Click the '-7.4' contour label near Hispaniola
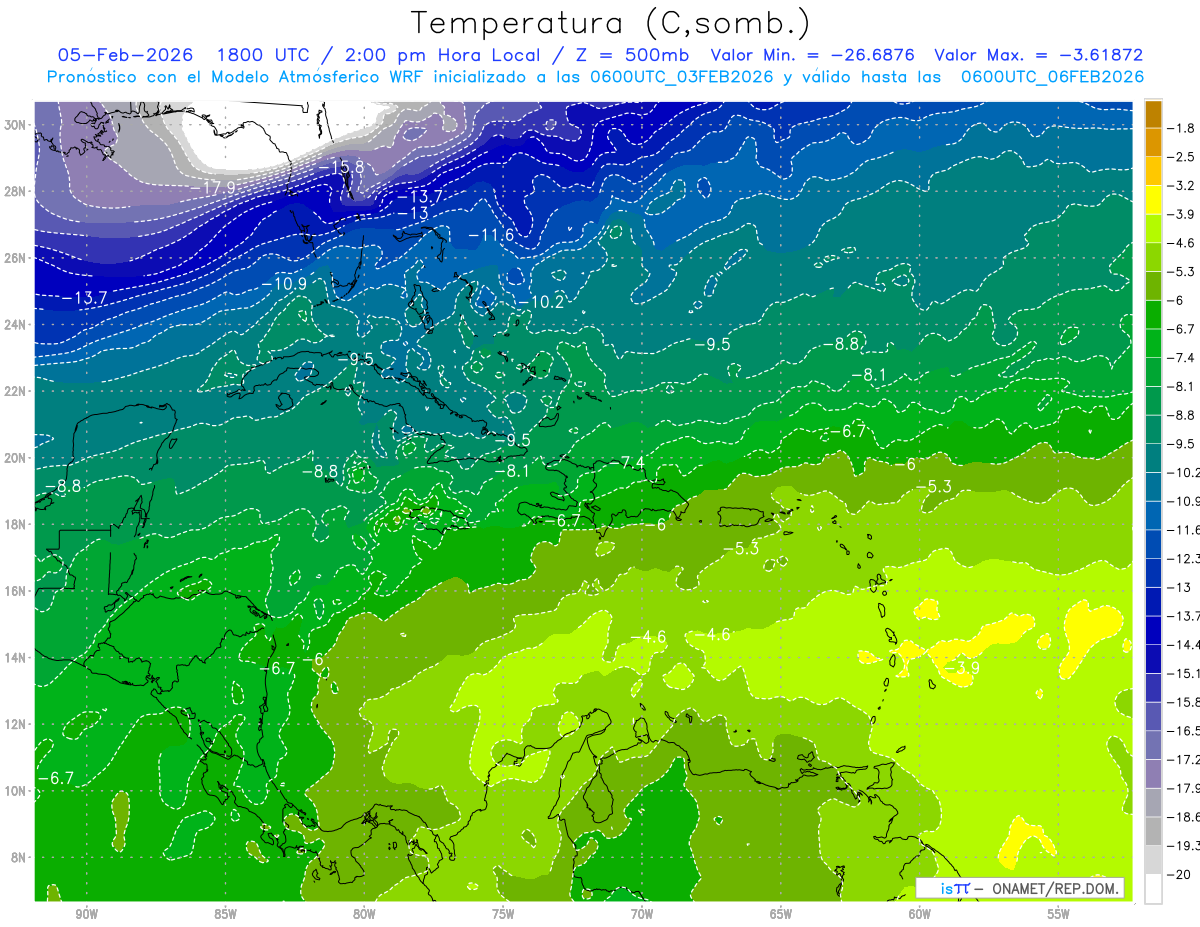1200x927 pixels. pos(628,462)
